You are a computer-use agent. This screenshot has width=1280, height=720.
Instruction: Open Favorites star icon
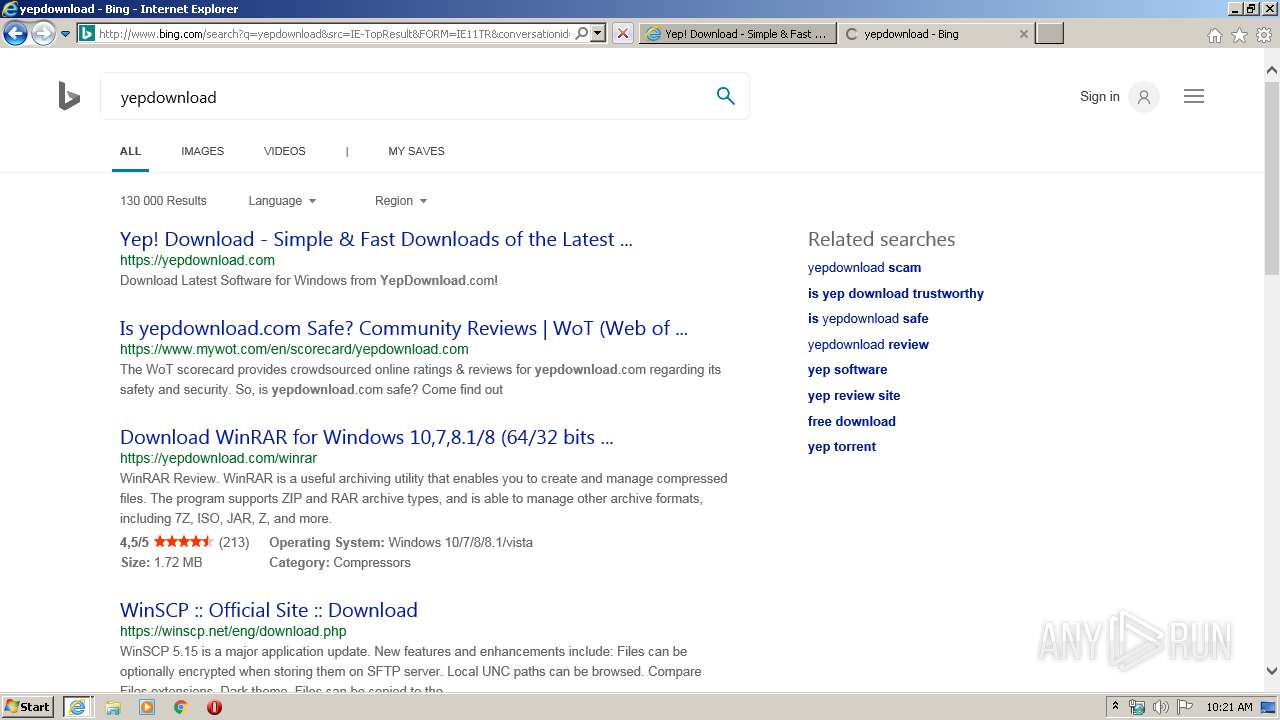(x=1239, y=35)
